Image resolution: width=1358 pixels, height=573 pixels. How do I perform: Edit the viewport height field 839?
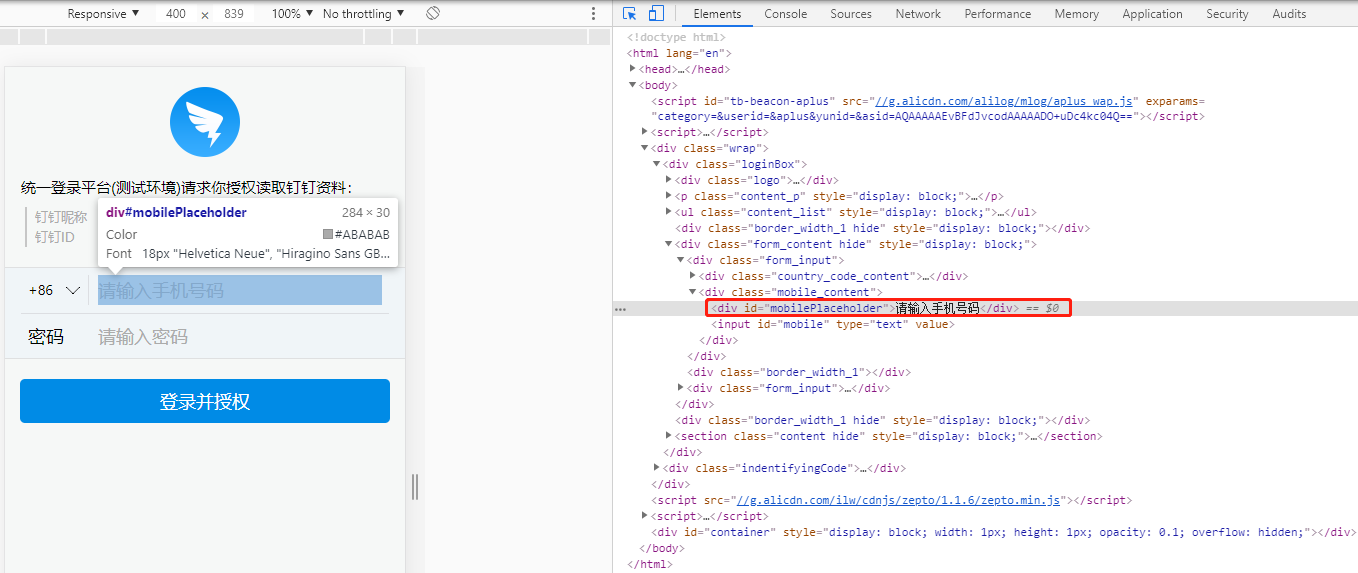click(x=235, y=14)
